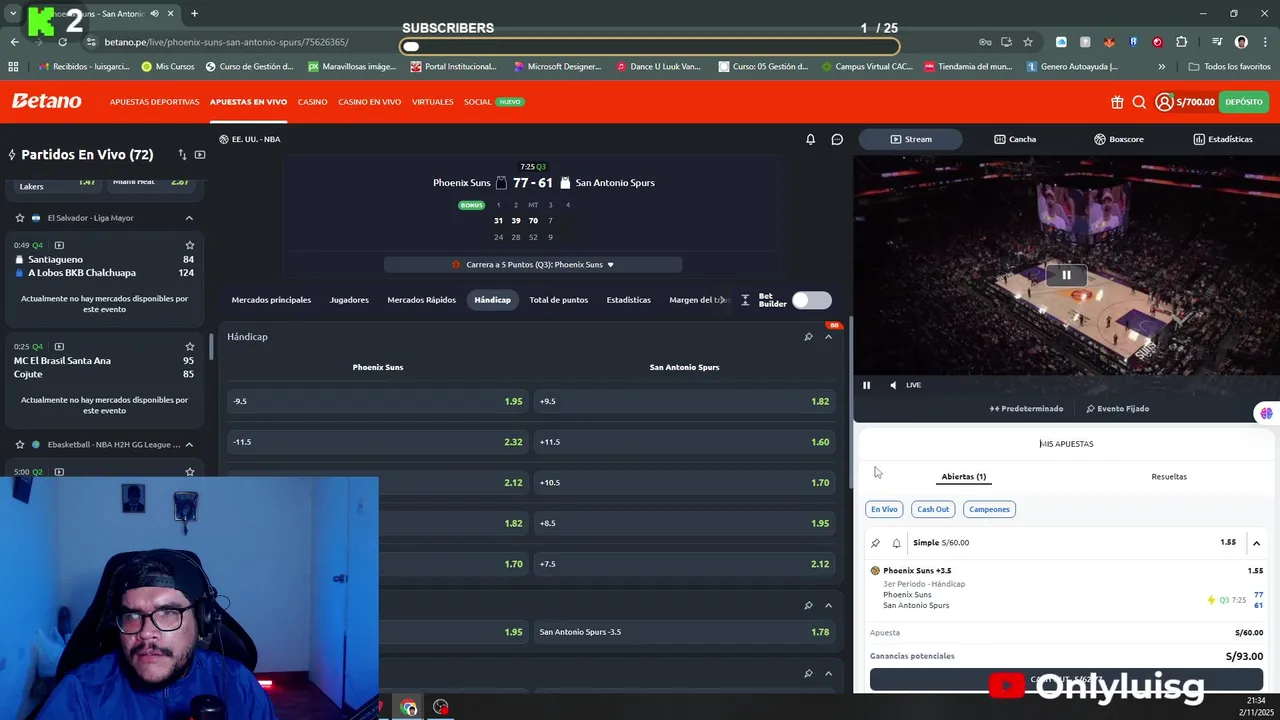Viewport: 1280px width, 720px height.
Task: Open Casino En Vivo menu item
Action: tap(369, 102)
